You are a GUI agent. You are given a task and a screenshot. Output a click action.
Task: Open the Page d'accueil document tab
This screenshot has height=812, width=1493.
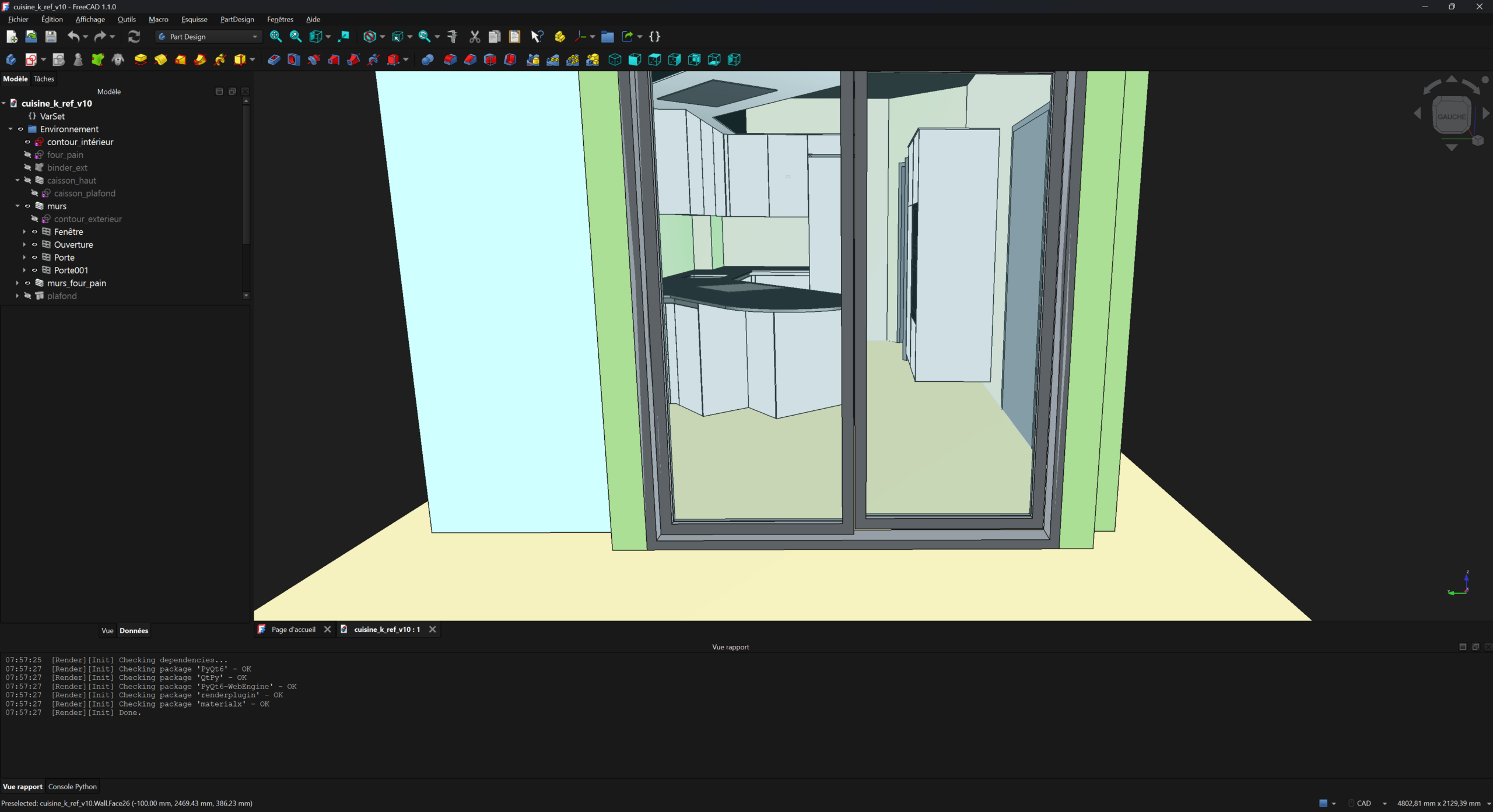tap(293, 630)
